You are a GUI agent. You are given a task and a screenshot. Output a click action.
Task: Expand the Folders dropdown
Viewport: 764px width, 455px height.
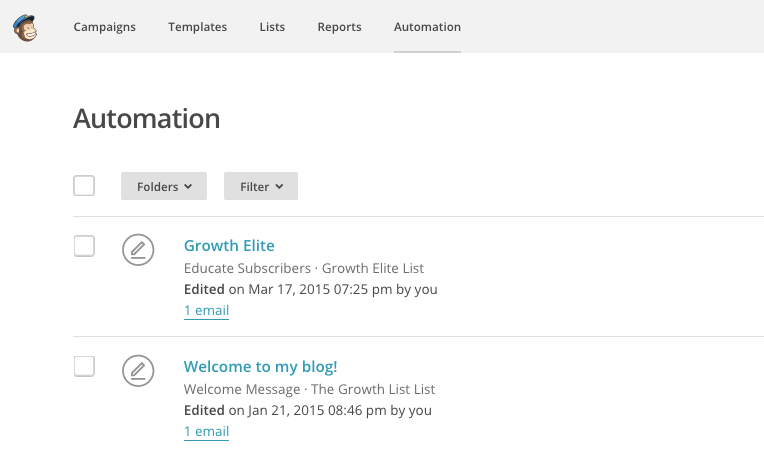point(164,186)
